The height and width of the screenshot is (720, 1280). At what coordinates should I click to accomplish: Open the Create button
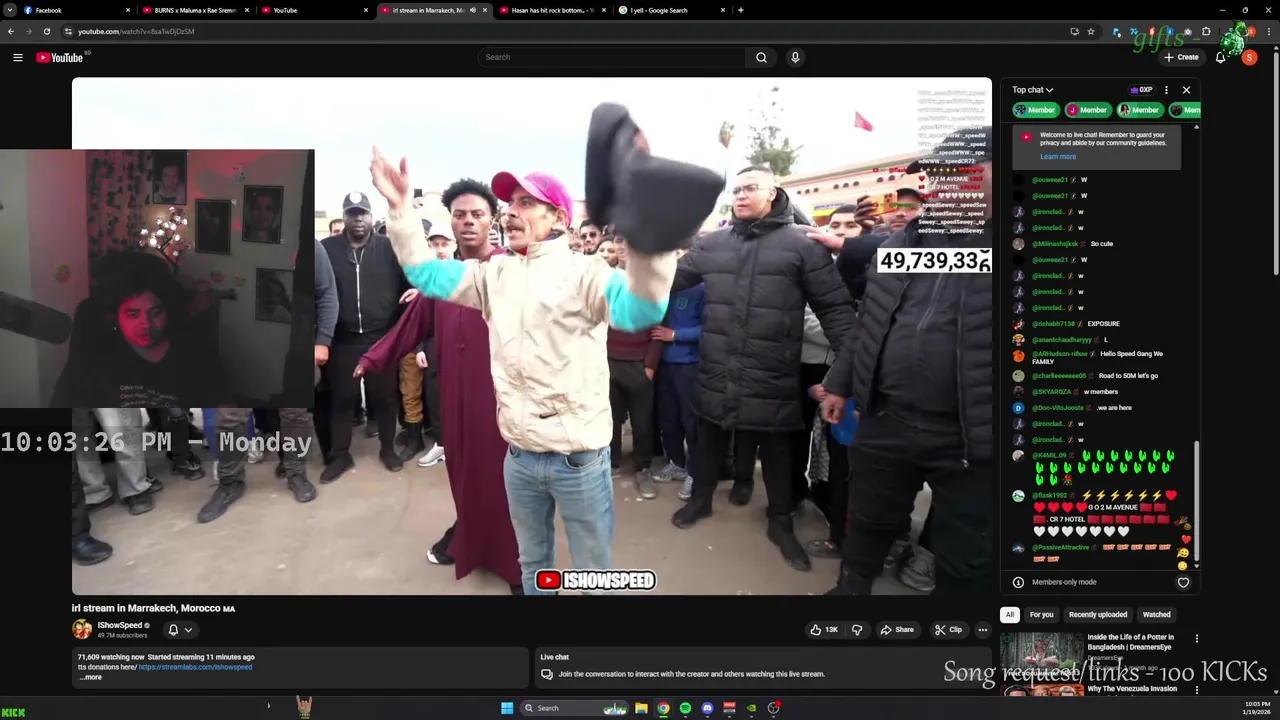coord(1181,57)
